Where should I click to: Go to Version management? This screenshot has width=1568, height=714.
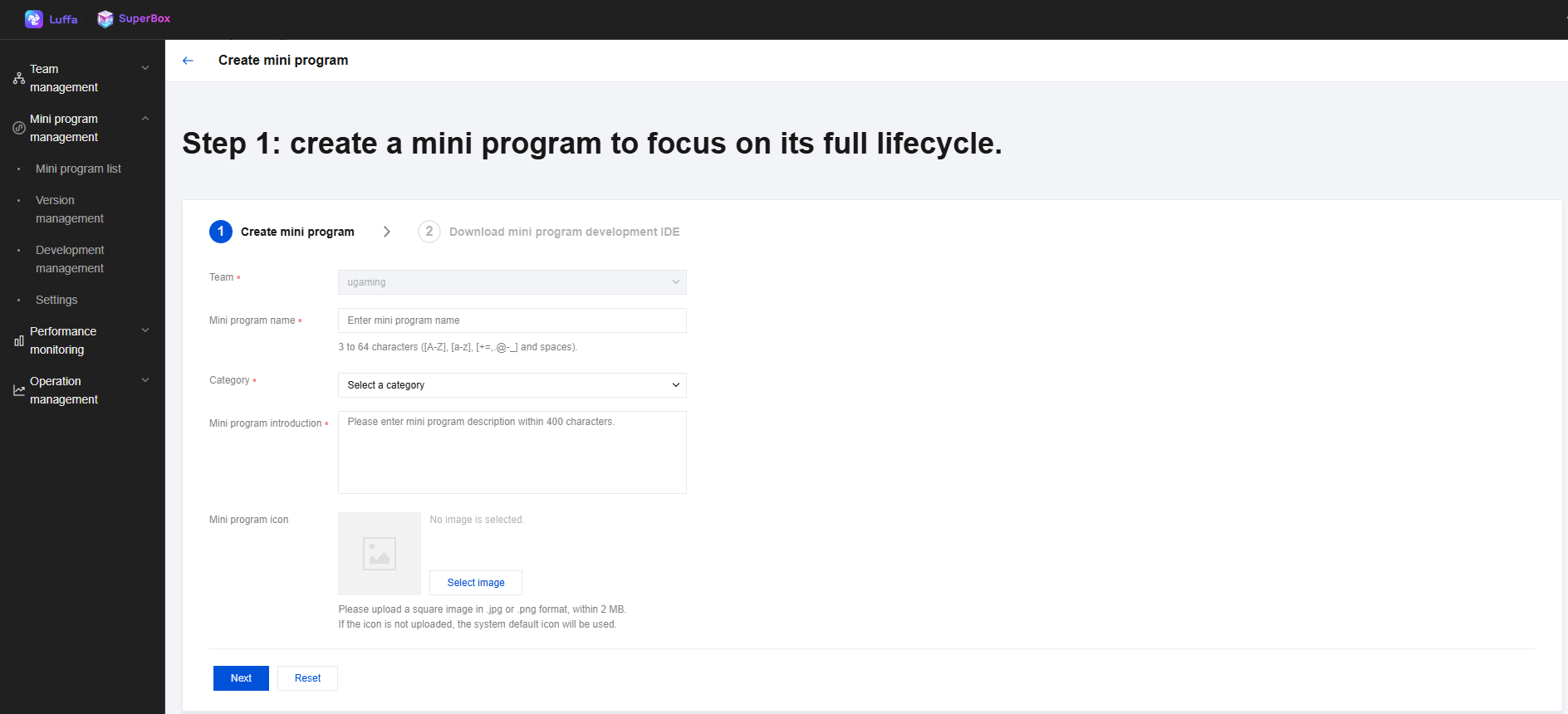pyautogui.click(x=70, y=209)
